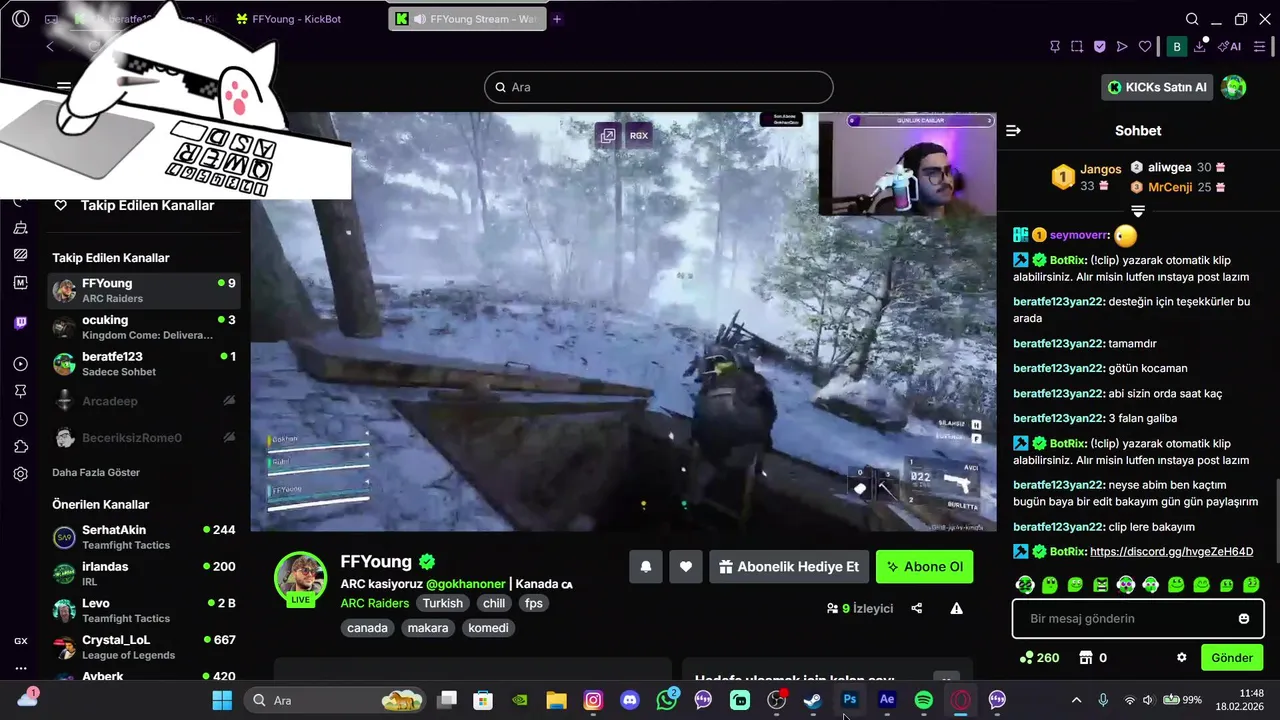Image resolution: width=1280 pixels, height=720 pixels.
Task: Open GX Corner in sidebar
Action: [21, 641]
